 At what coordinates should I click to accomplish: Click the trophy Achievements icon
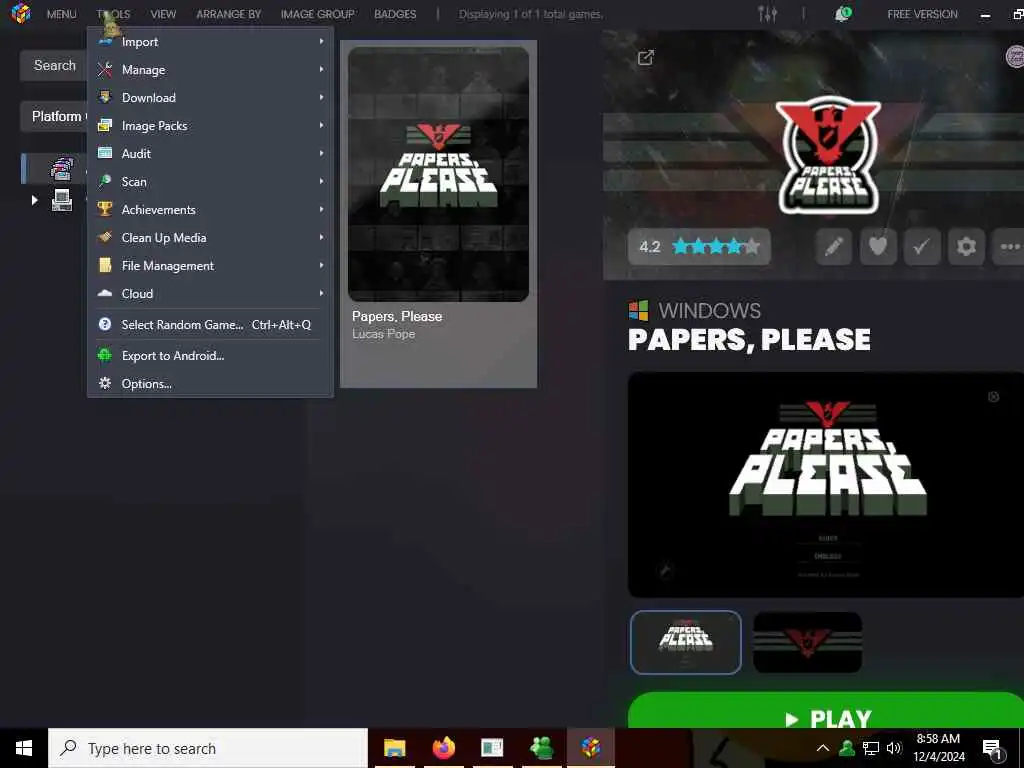pyautogui.click(x=104, y=209)
